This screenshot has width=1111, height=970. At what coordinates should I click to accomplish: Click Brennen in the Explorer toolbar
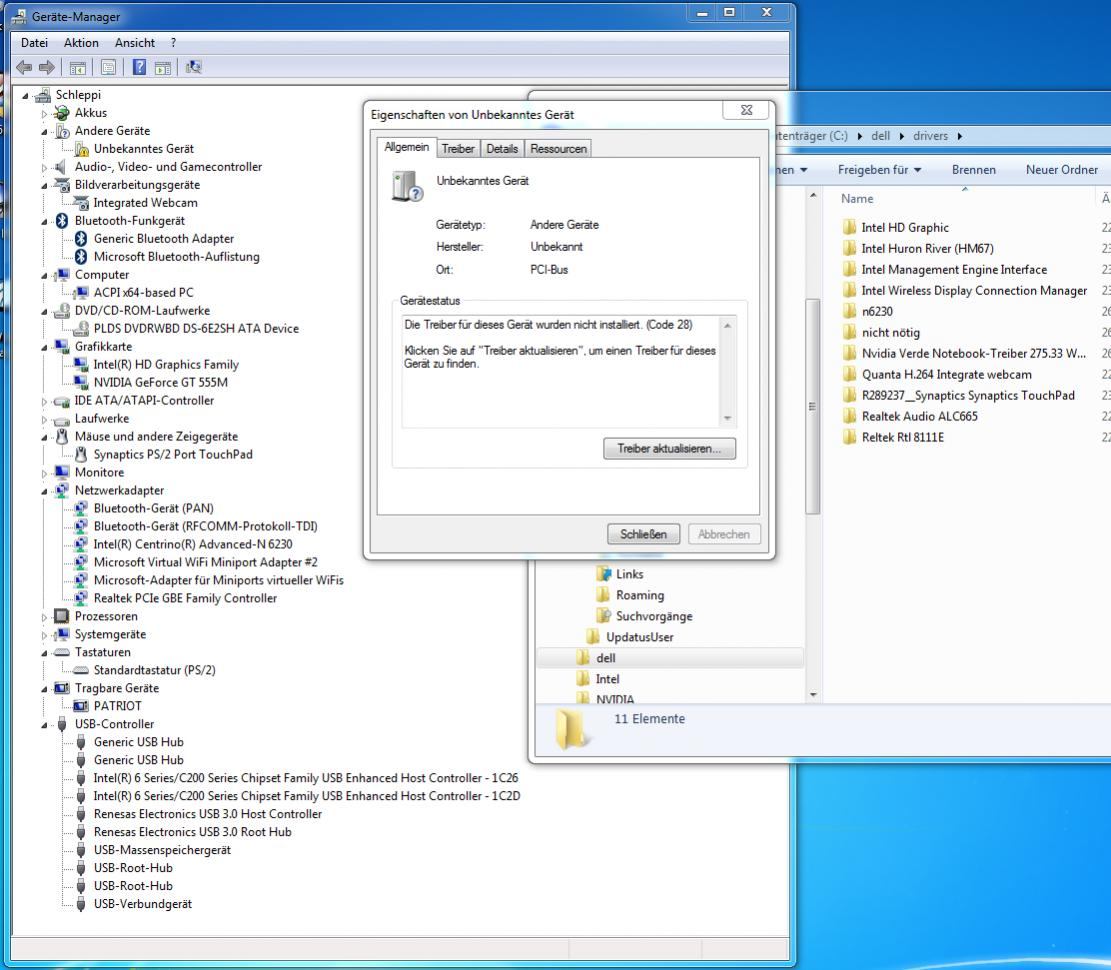click(x=974, y=170)
